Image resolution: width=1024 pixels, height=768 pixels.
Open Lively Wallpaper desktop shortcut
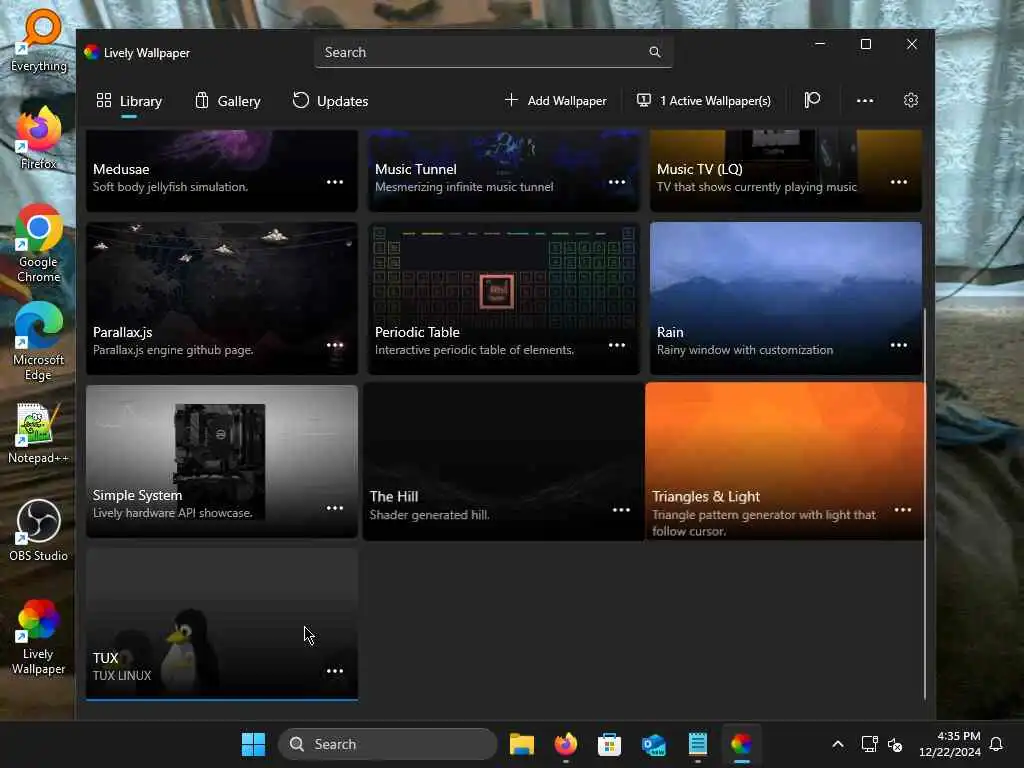[39, 637]
